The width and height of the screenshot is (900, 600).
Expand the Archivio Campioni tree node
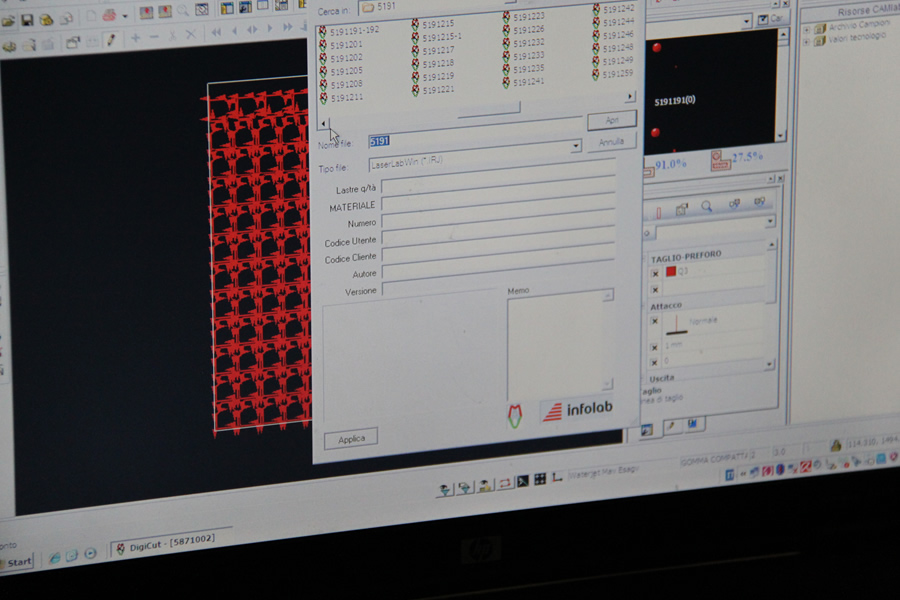807,28
